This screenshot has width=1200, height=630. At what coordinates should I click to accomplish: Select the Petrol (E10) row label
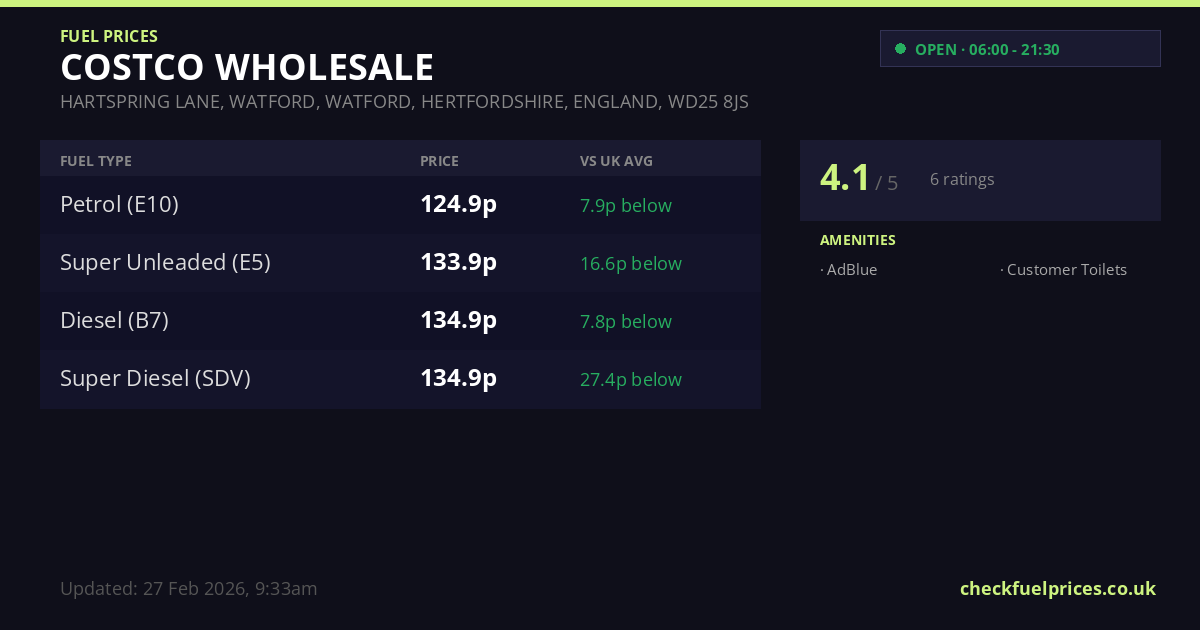[x=119, y=205]
